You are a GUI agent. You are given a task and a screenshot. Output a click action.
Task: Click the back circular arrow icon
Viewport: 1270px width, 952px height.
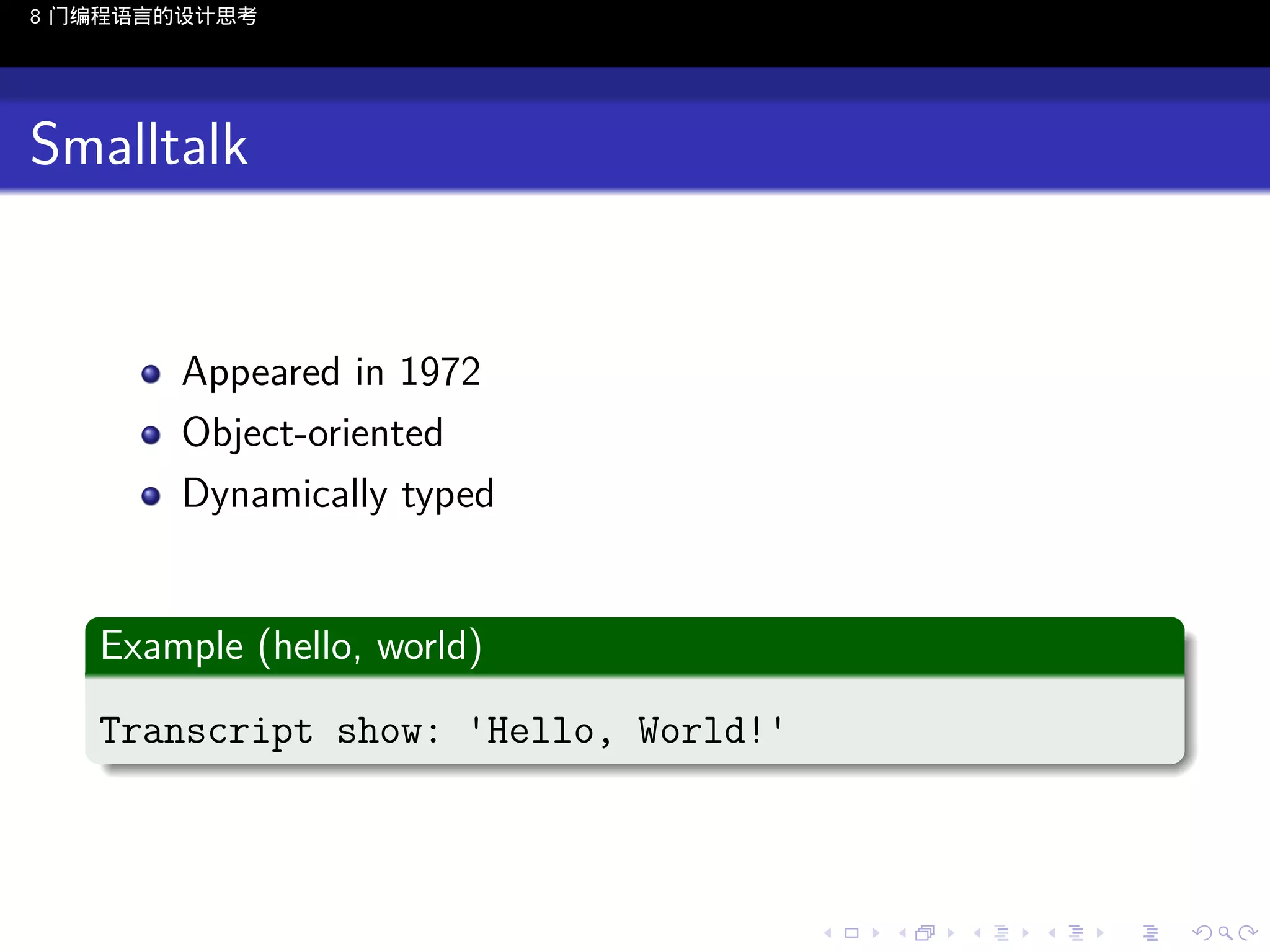pos(1202,933)
